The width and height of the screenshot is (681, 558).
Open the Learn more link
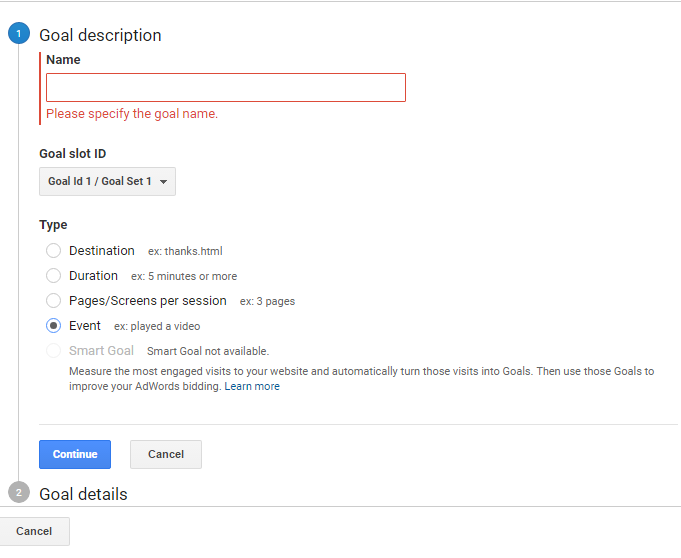pos(252,386)
